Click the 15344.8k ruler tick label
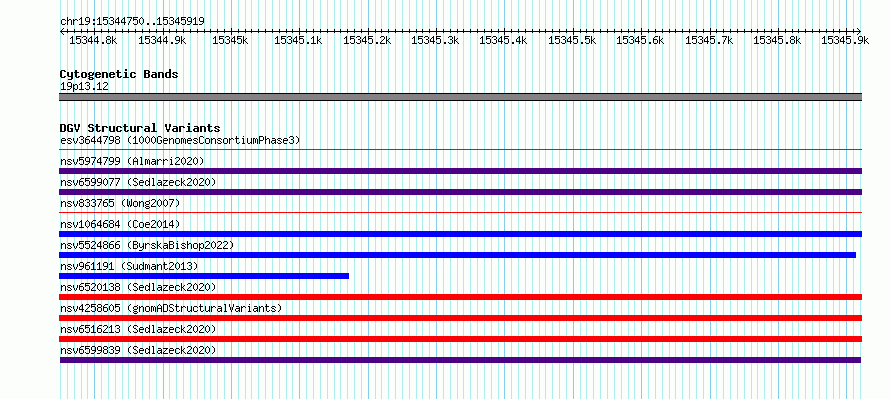Screen dimensions: 890x399 coord(93,40)
